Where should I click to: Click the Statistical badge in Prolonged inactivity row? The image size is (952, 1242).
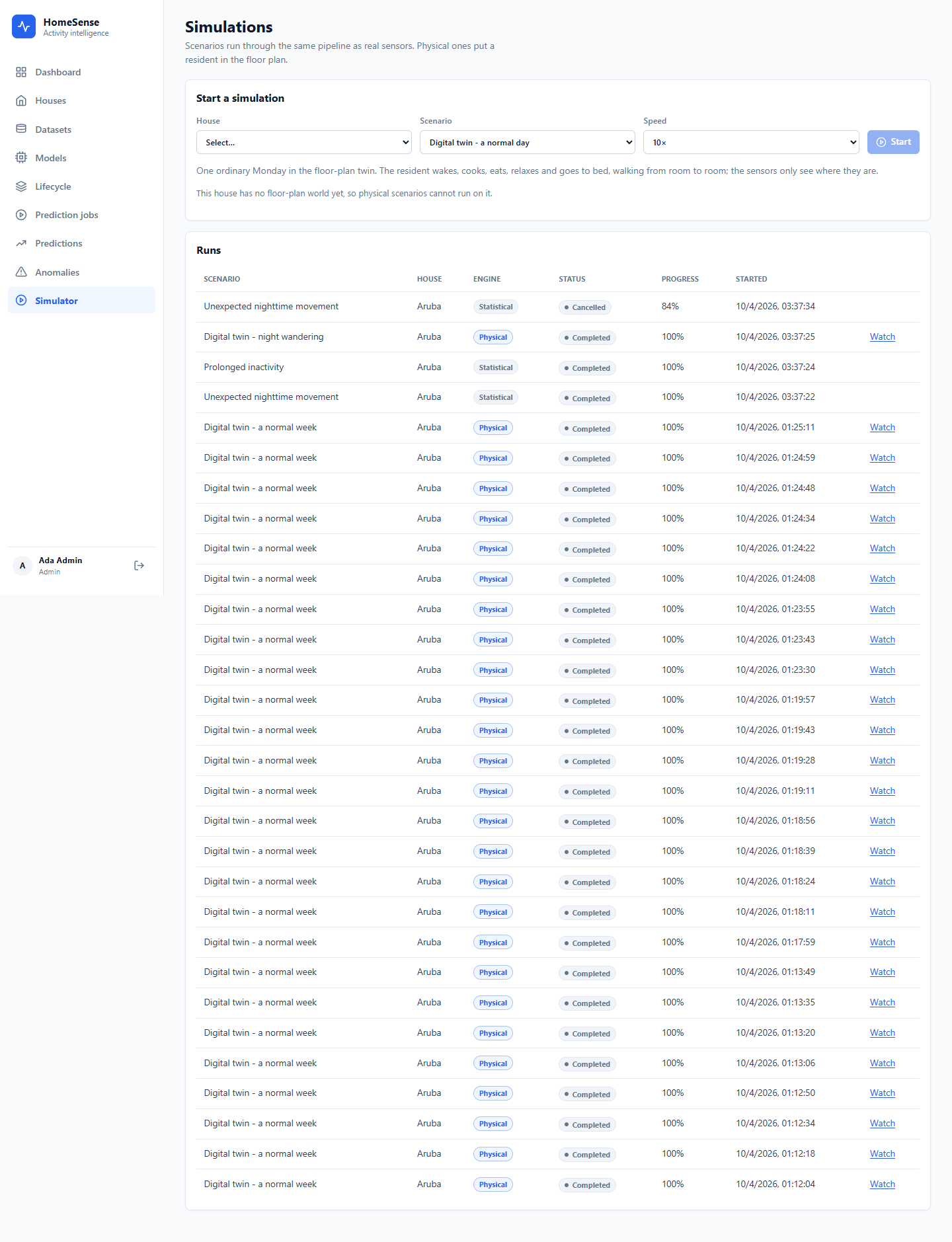(x=496, y=368)
